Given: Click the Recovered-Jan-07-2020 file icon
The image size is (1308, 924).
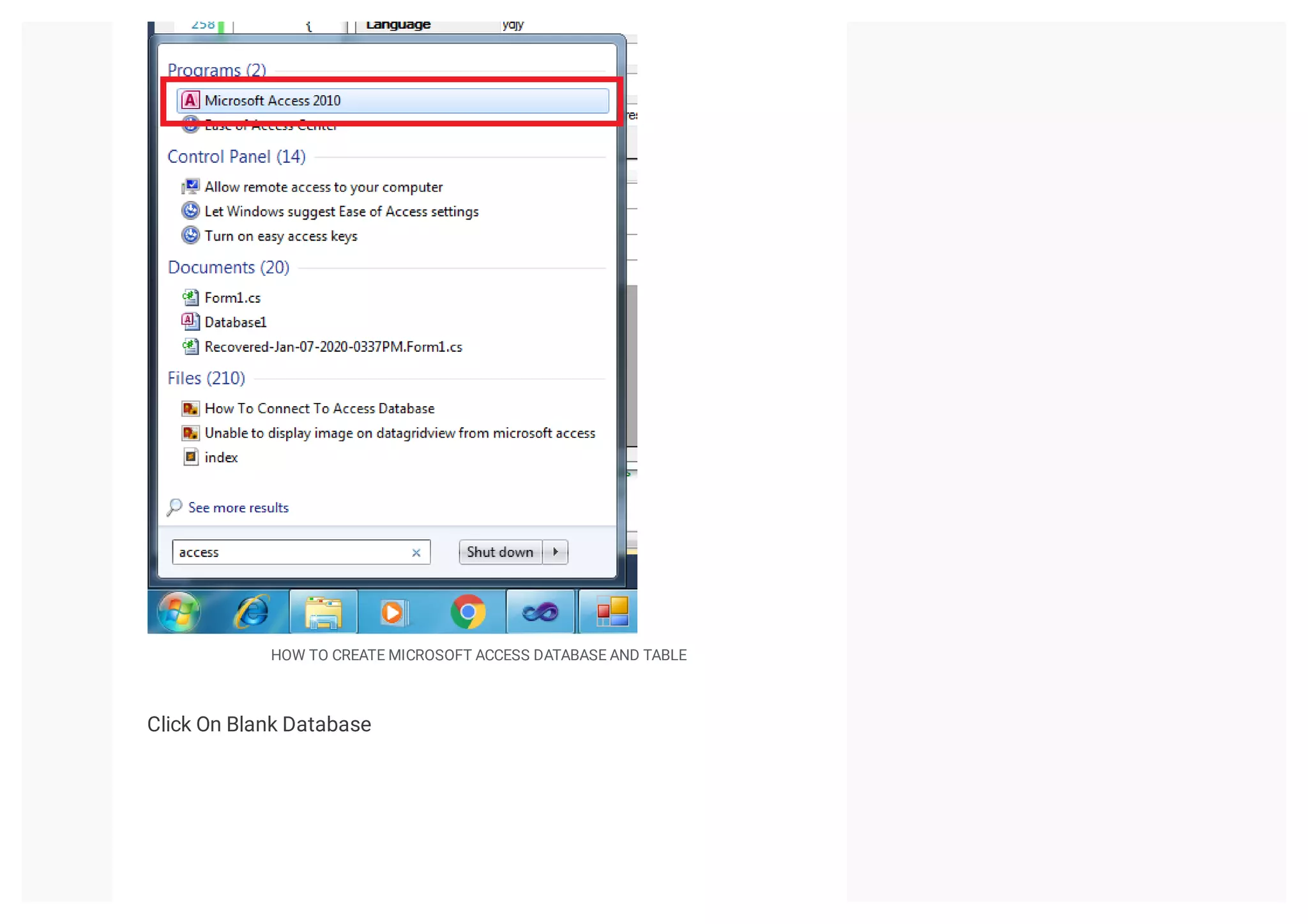Looking at the screenshot, I should coord(190,346).
